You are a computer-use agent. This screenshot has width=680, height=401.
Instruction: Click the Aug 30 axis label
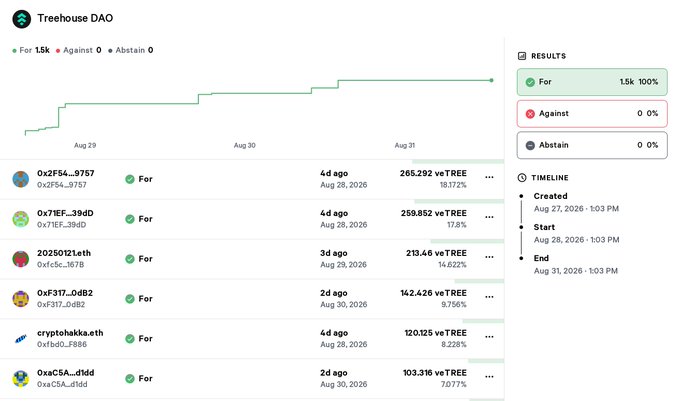pyautogui.click(x=245, y=145)
